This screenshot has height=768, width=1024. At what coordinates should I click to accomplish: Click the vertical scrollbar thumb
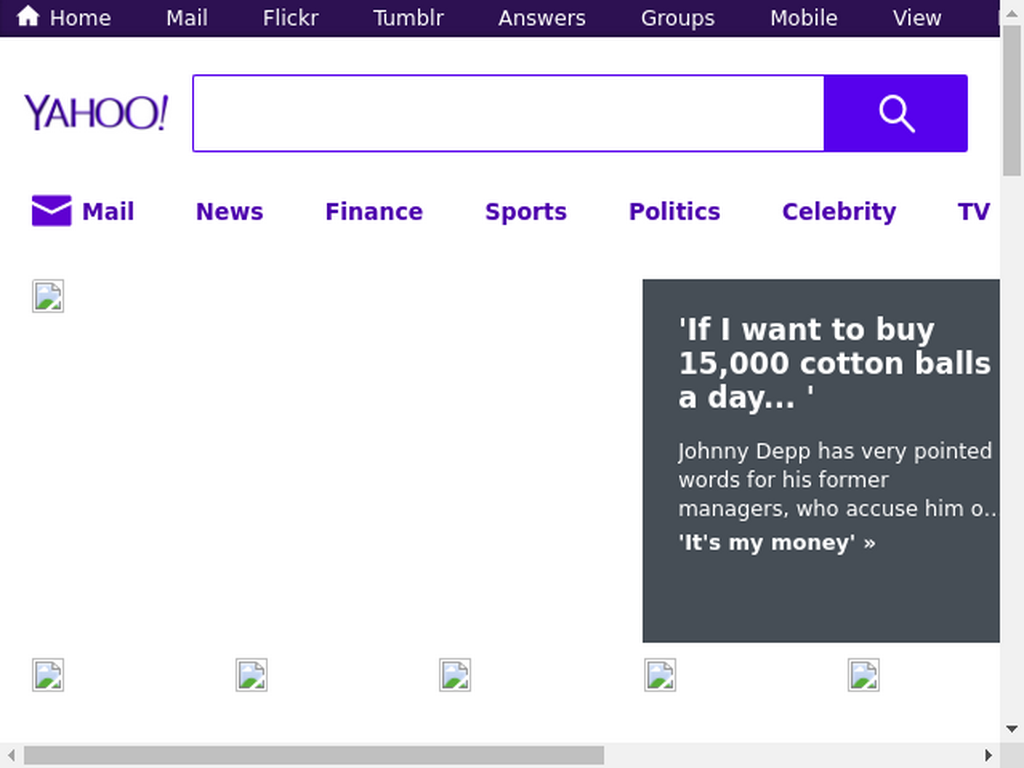[1012, 101]
